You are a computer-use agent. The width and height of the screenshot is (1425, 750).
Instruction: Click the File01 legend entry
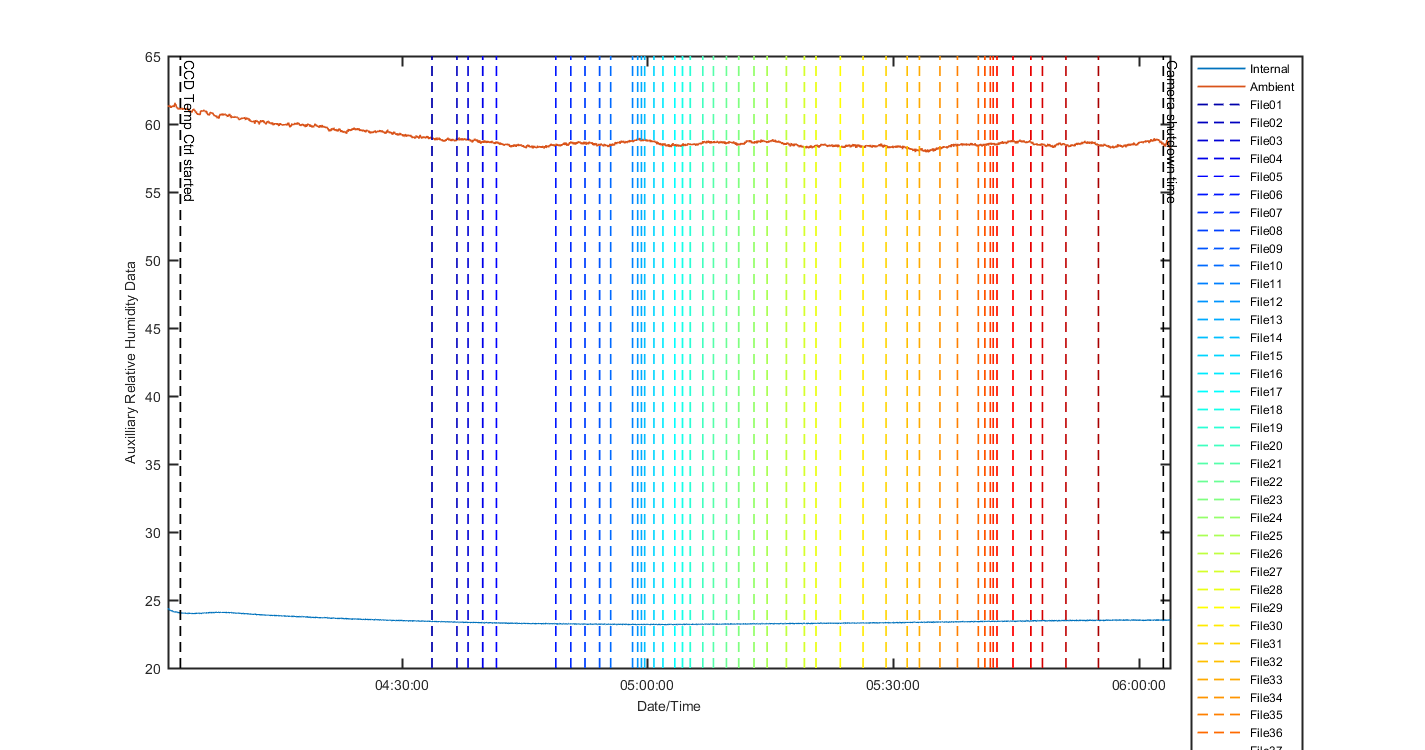(1241, 105)
